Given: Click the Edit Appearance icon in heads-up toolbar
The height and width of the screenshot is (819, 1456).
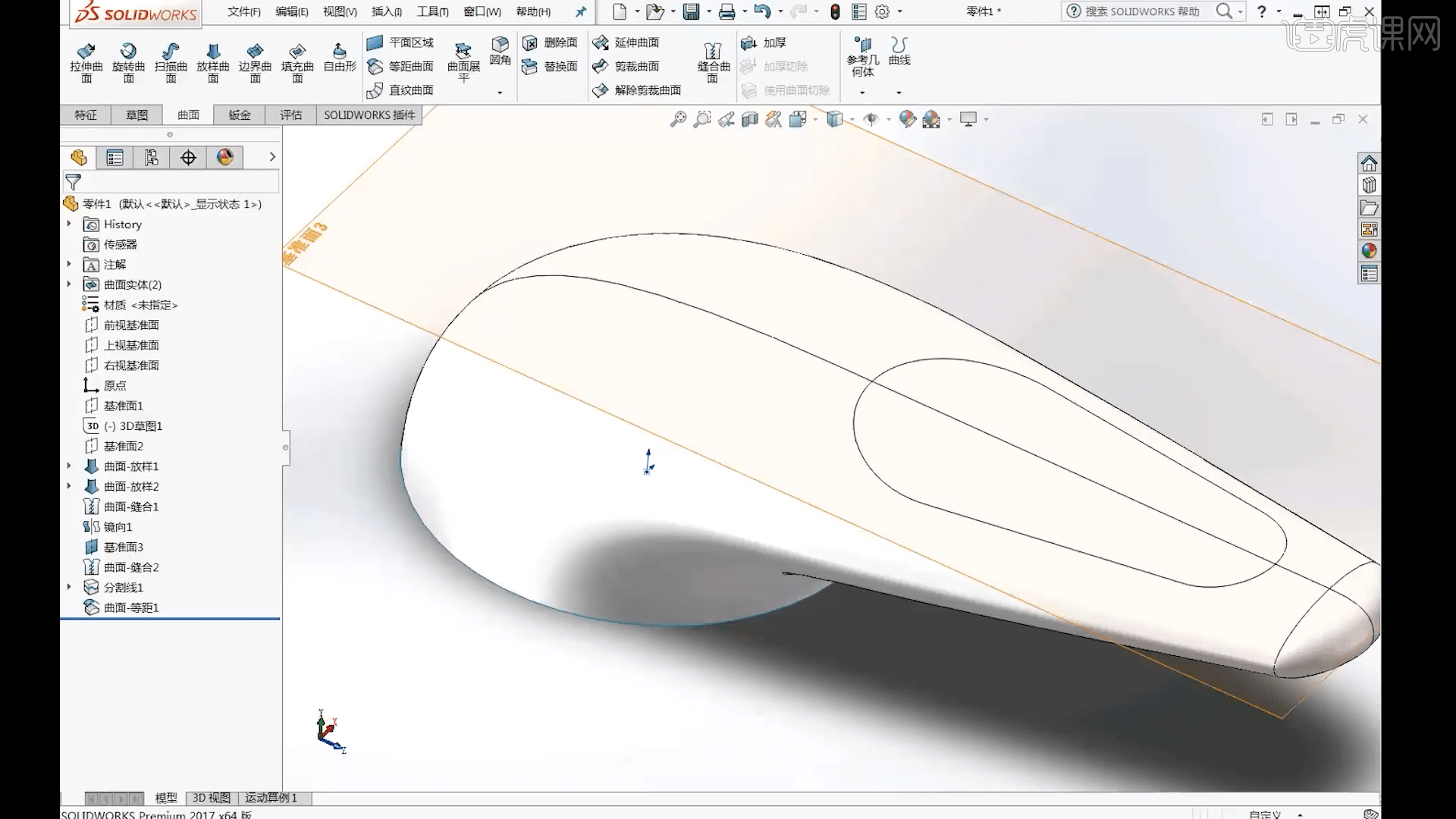Looking at the screenshot, I should tap(907, 119).
